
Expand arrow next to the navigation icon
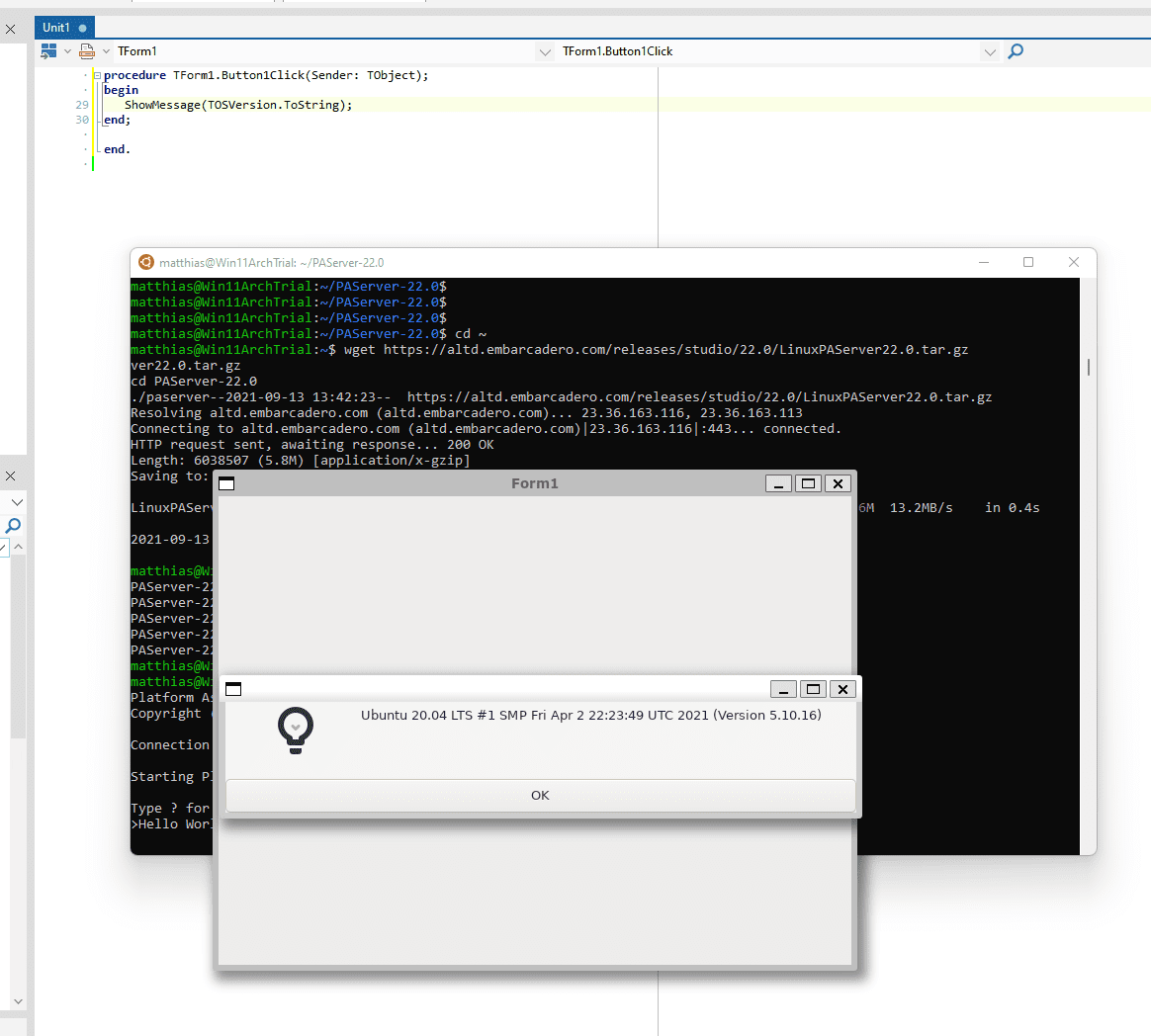click(x=67, y=51)
